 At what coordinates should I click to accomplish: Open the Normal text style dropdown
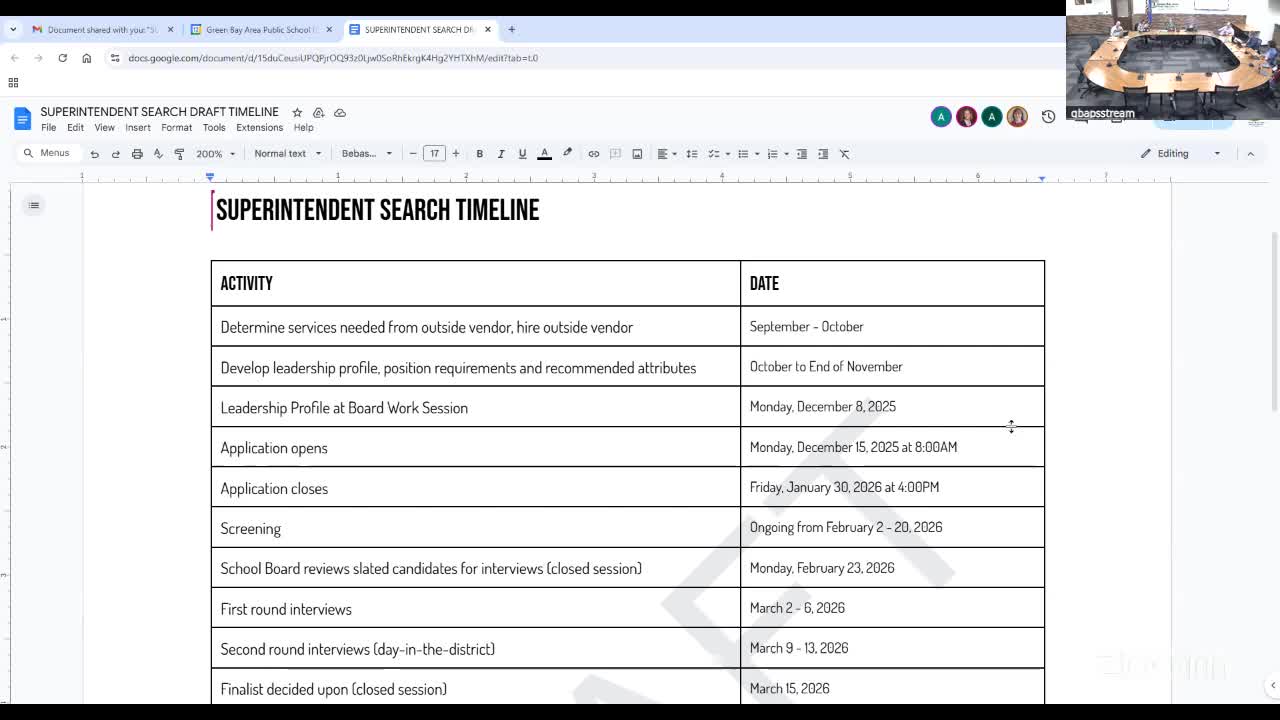pos(287,154)
